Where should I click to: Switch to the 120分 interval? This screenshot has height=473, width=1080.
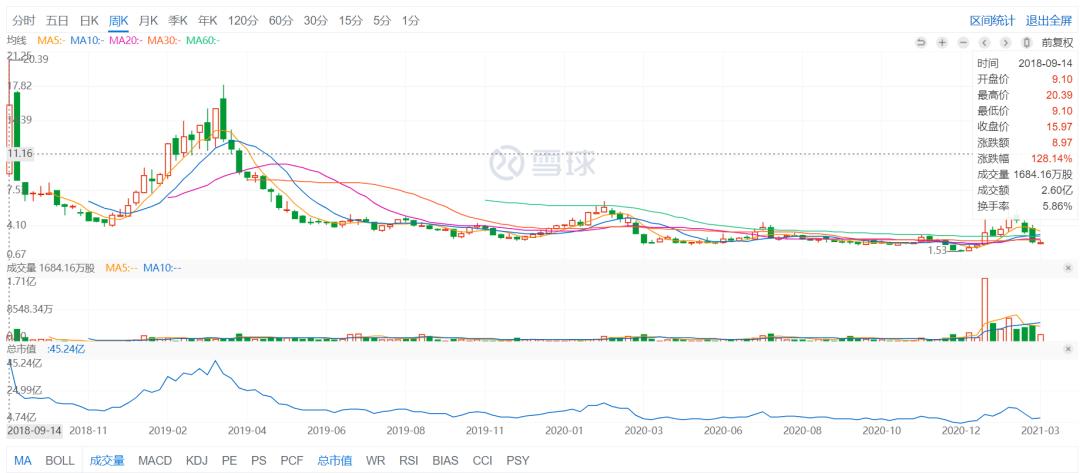[x=242, y=21]
